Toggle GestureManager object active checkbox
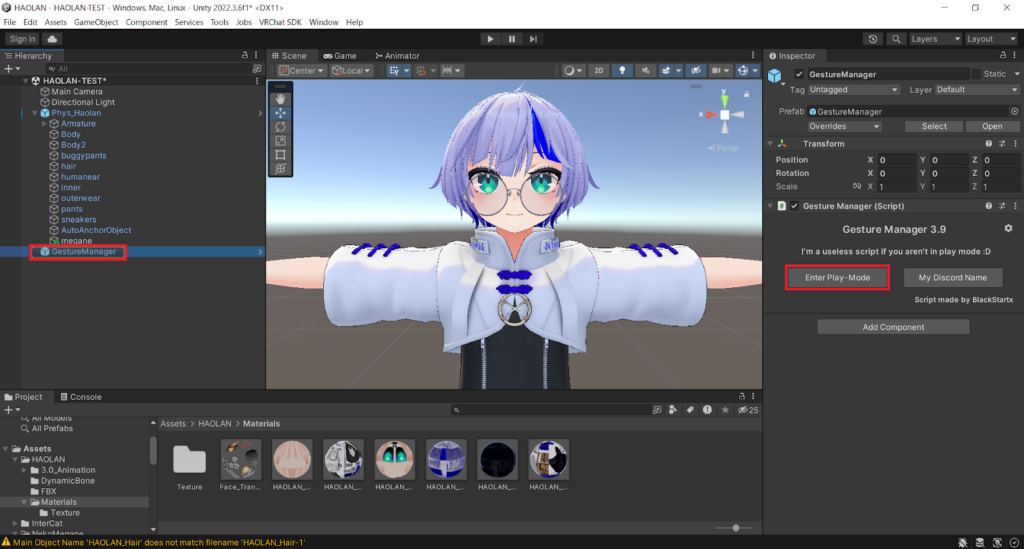The image size is (1024, 549). click(x=799, y=74)
